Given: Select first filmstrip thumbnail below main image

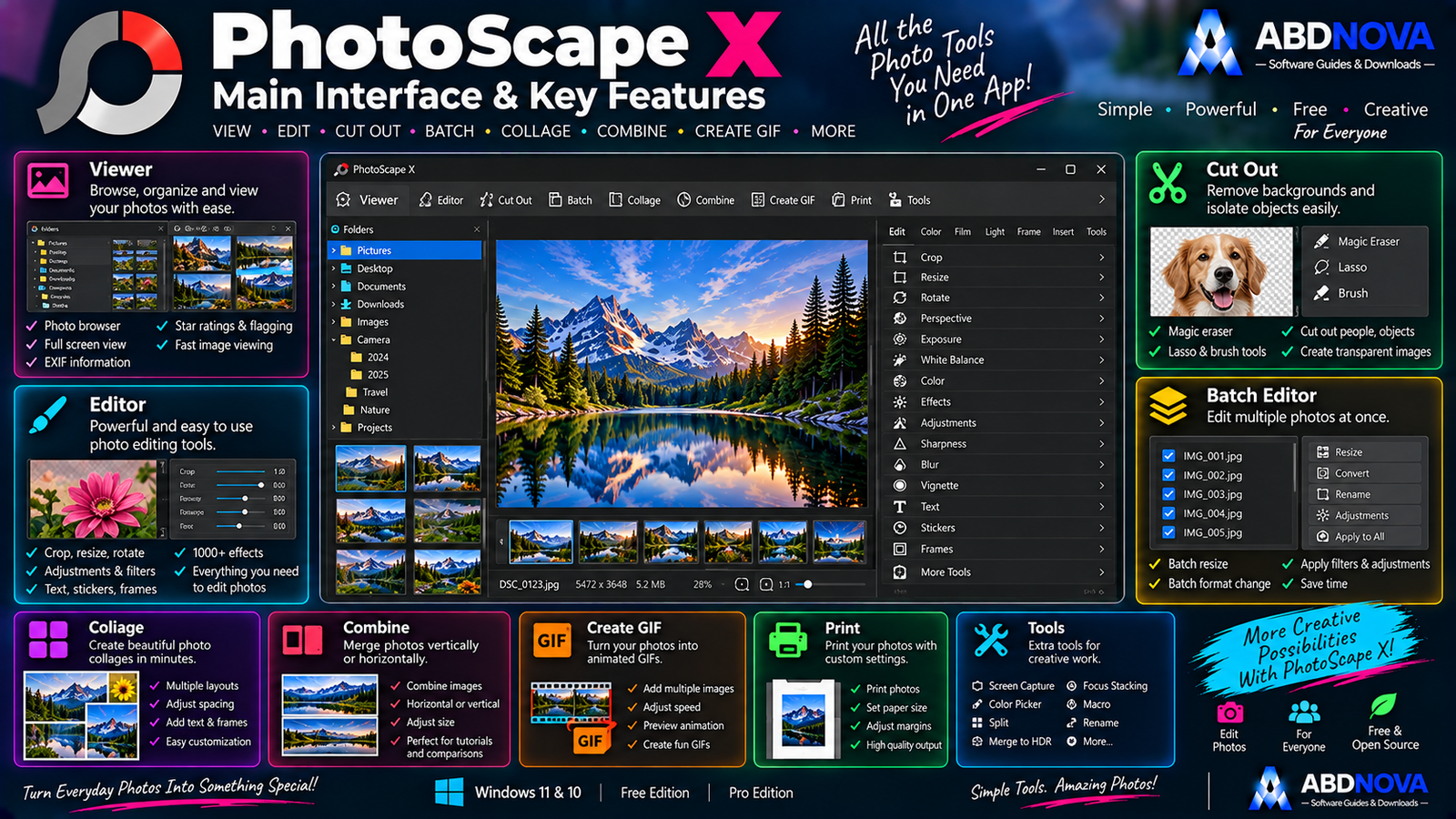Looking at the screenshot, I should pyautogui.click(x=541, y=541).
